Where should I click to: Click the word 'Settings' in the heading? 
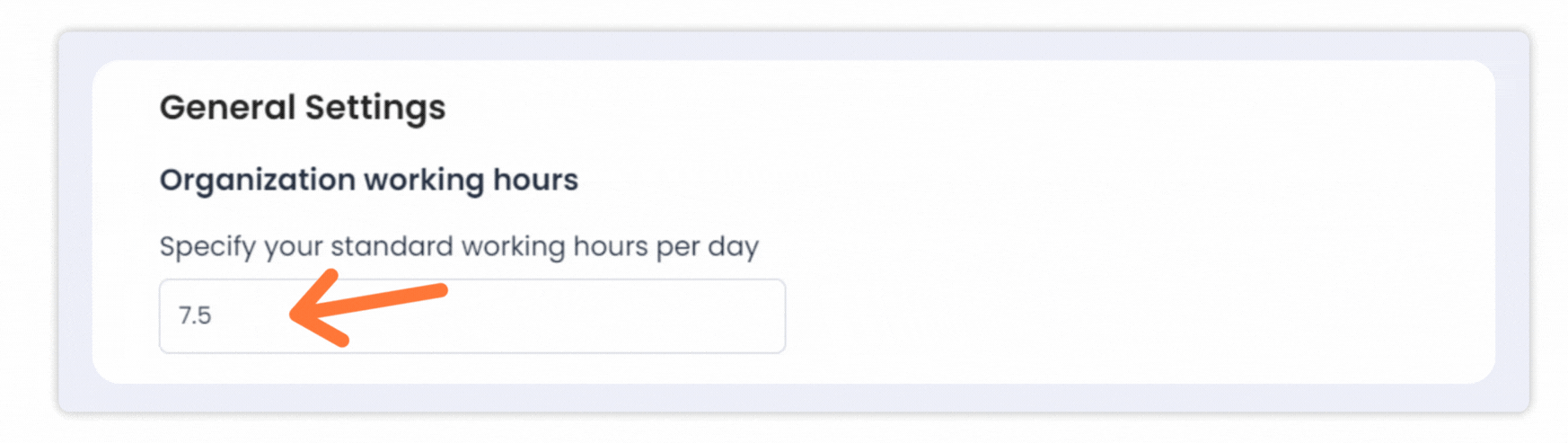pos(374,108)
